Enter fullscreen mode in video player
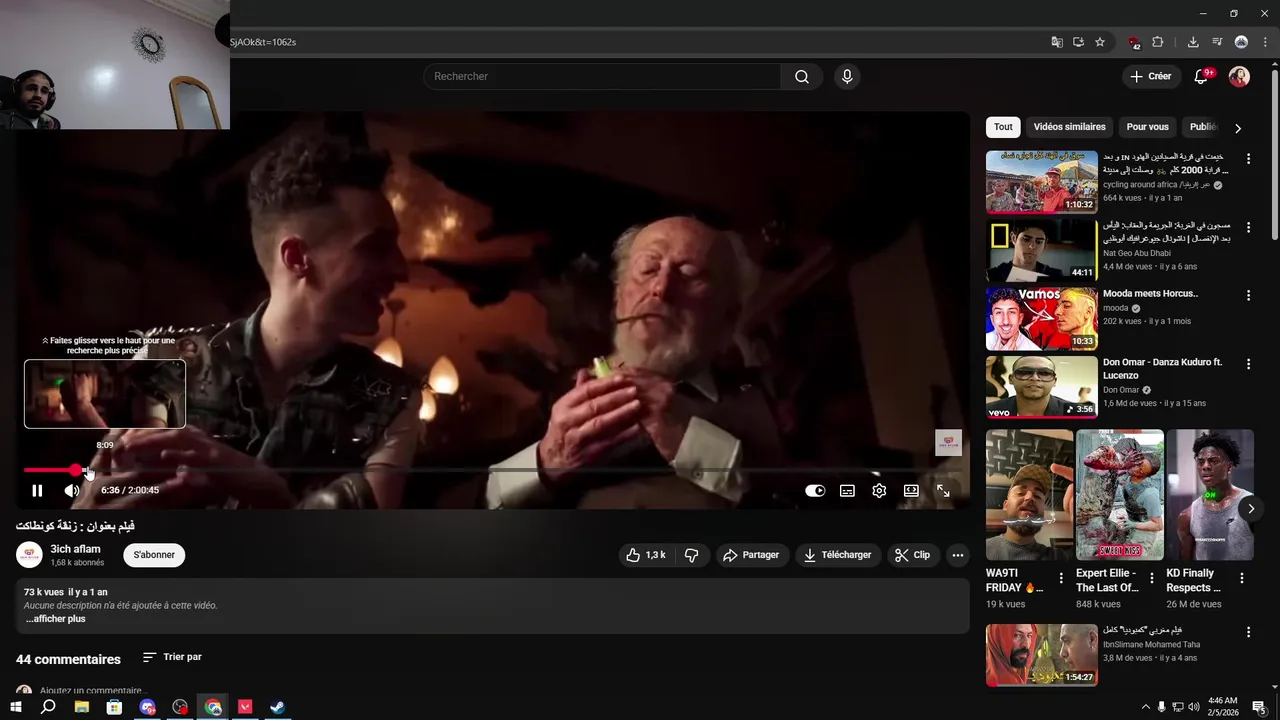This screenshot has width=1280, height=720. tap(943, 491)
